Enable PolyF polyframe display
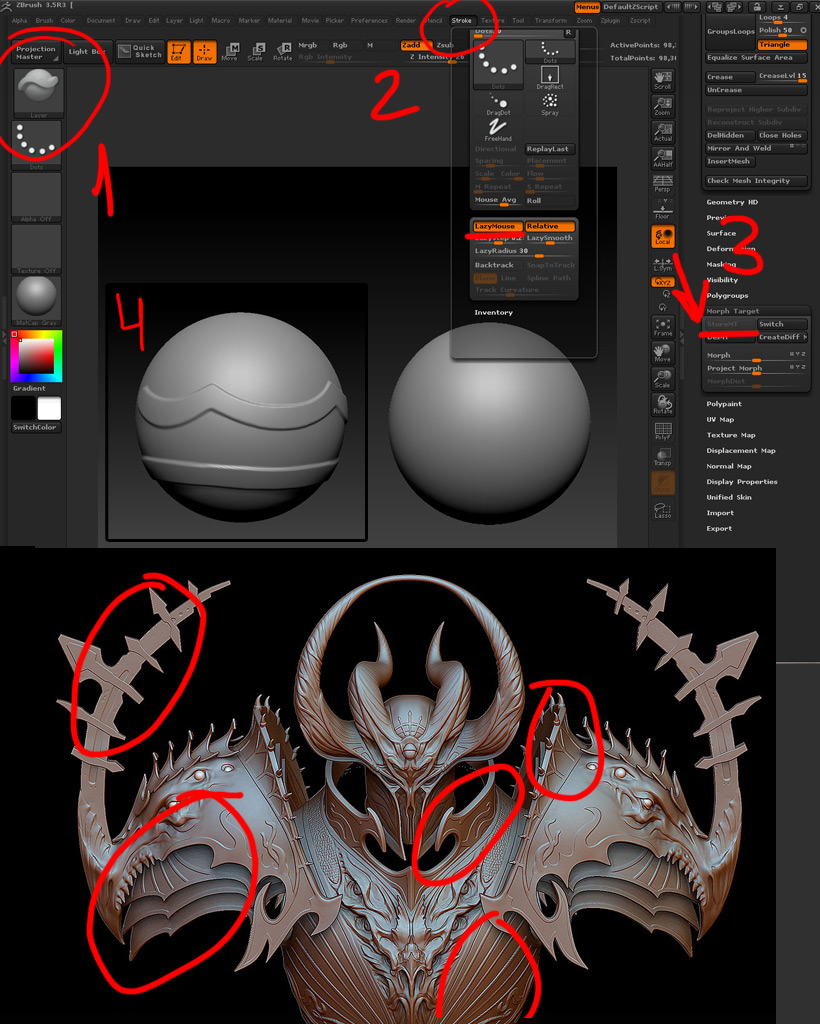820x1024 pixels. coord(663,430)
